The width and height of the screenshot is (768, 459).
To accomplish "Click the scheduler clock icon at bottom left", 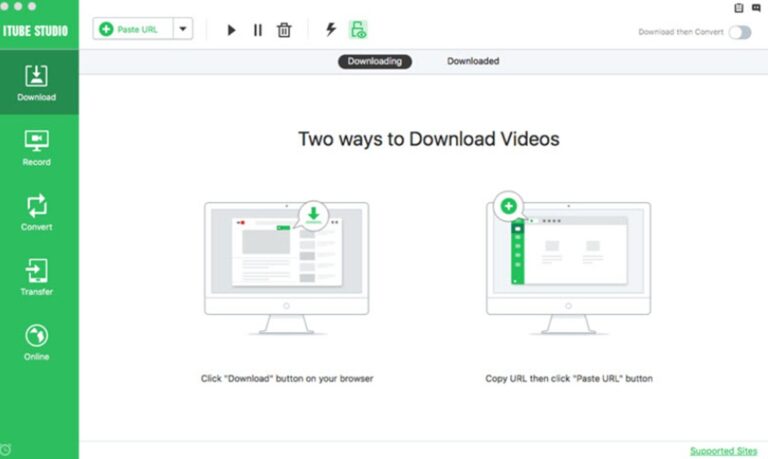I will point(5,450).
